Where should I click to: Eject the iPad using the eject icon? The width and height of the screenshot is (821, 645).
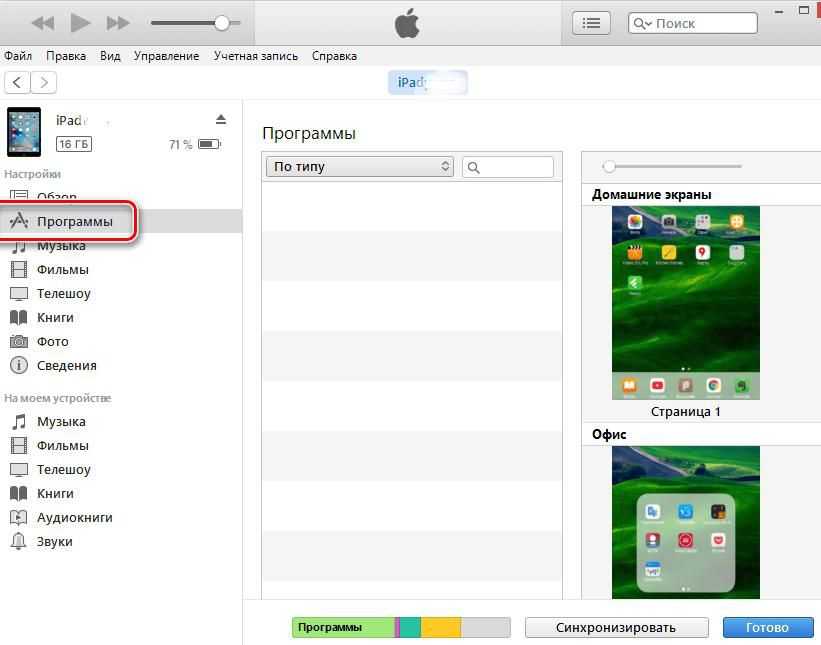(x=221, y=120)
